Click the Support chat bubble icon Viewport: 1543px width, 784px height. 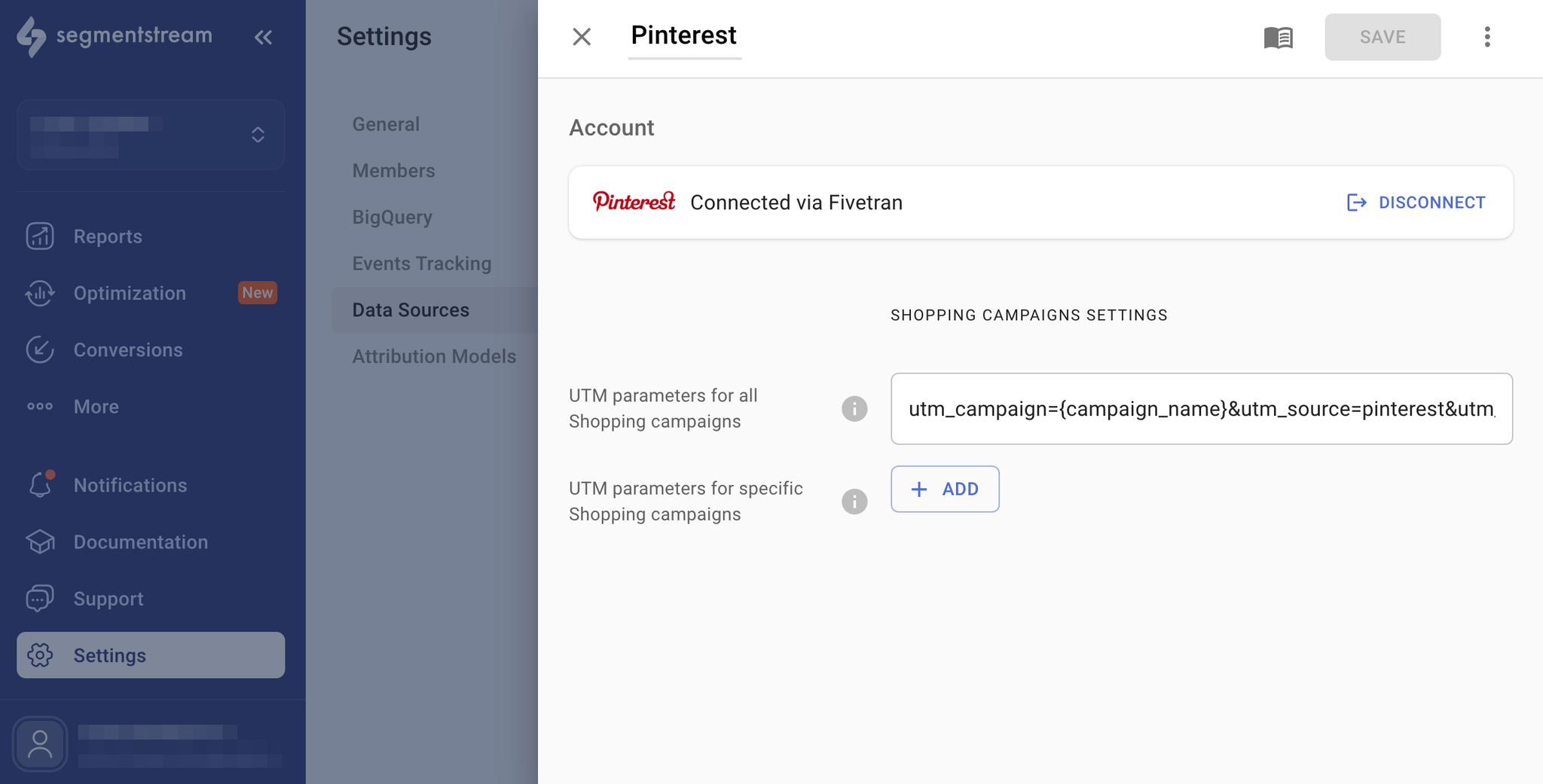tap(40, 599)
